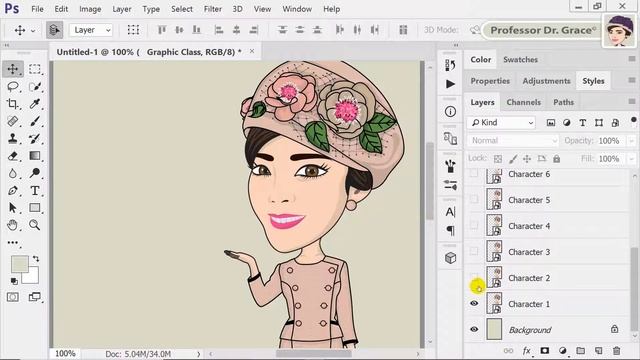Activate the Eraser tool

[13, 156]
